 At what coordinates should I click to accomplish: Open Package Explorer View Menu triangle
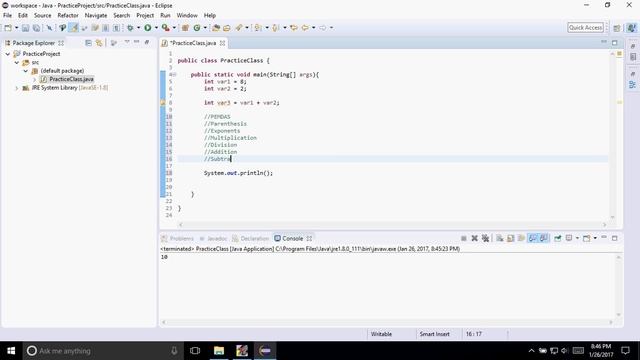coord(127,42)
